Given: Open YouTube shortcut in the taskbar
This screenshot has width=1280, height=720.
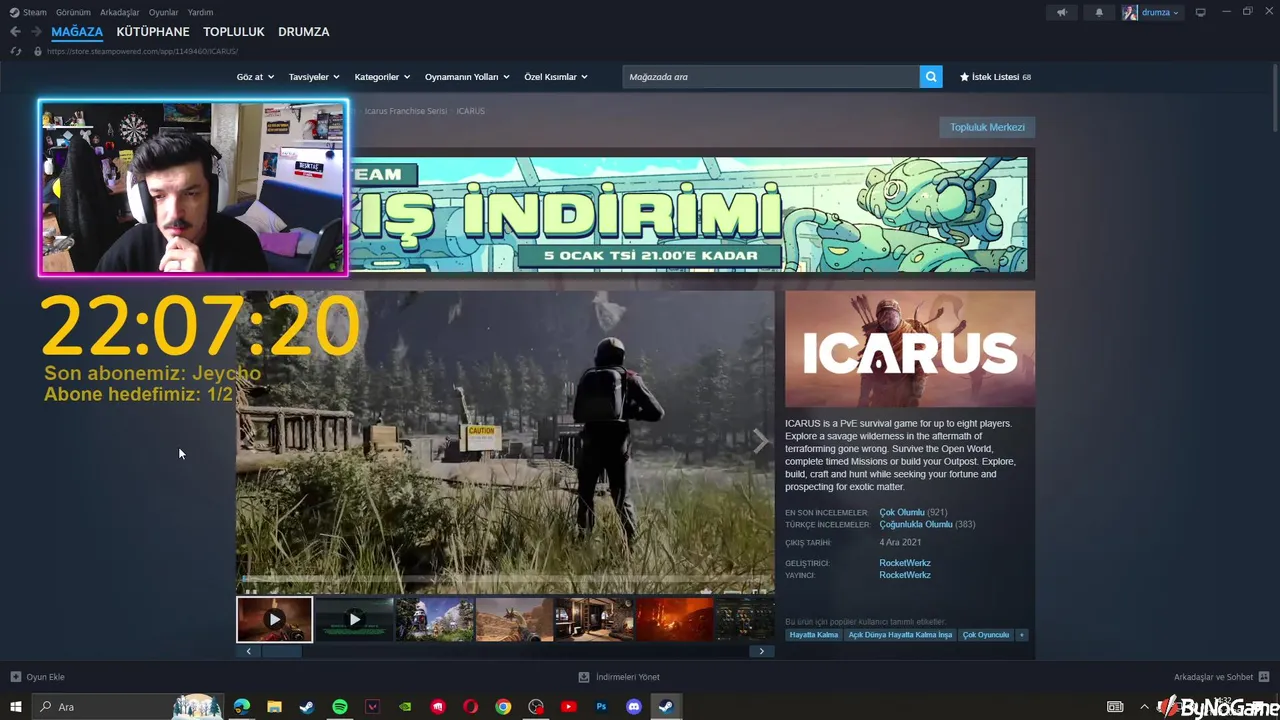Looking at the screenshot, I should point(569,707).
